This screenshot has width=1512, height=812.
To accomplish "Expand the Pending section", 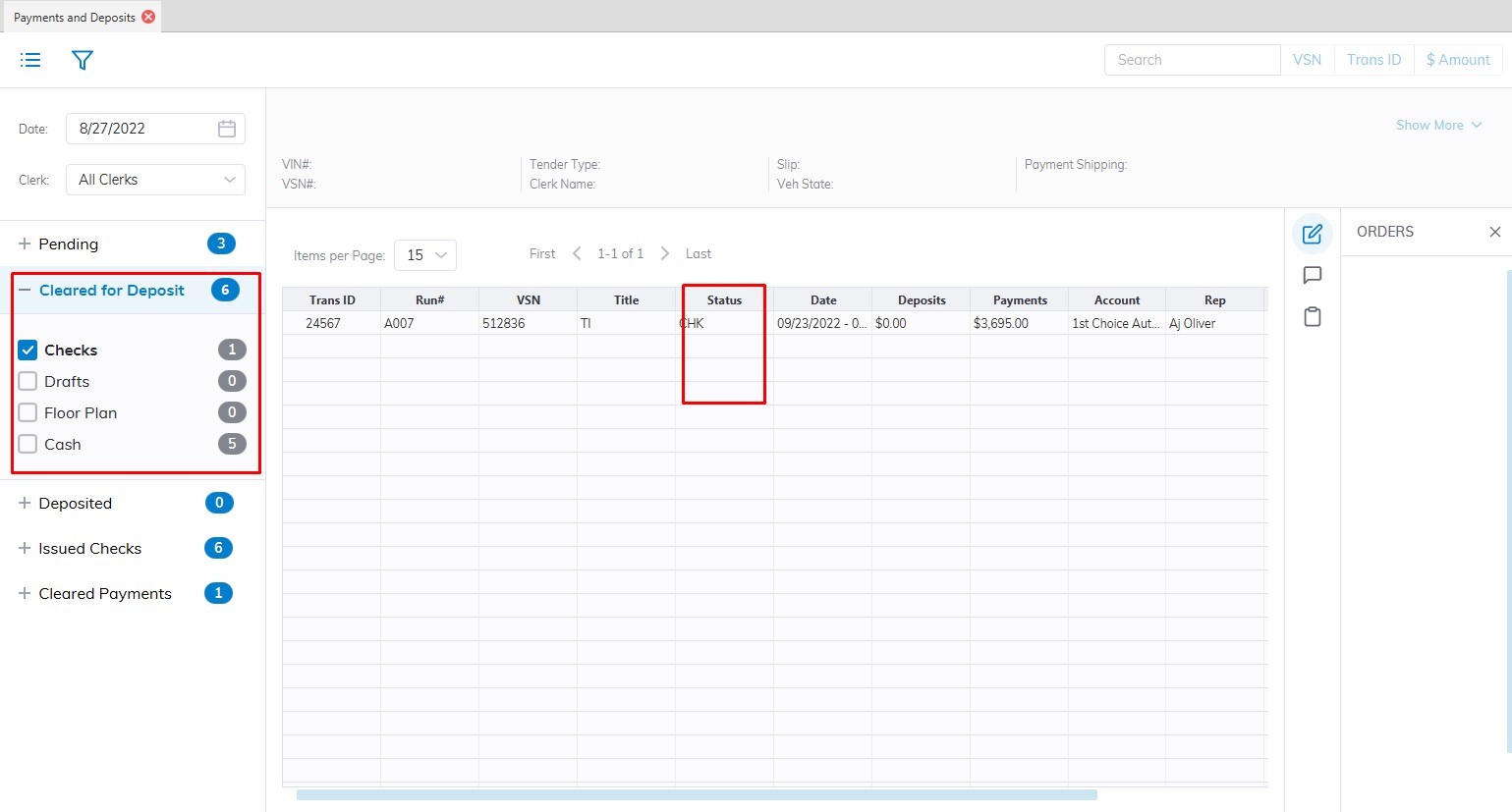I will click(x=25, y=244).
